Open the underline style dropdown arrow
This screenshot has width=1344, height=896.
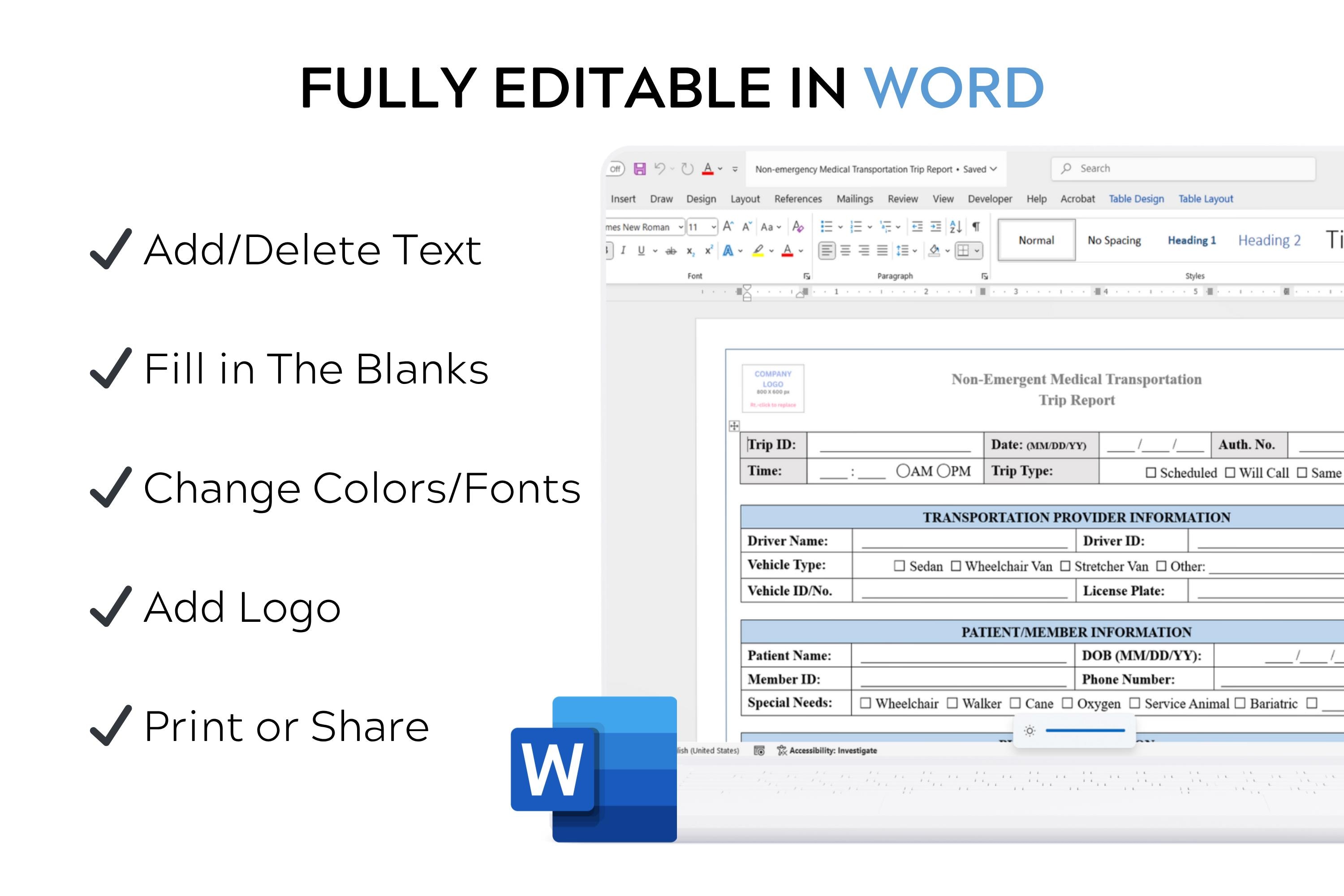click(x=655, y=251)
